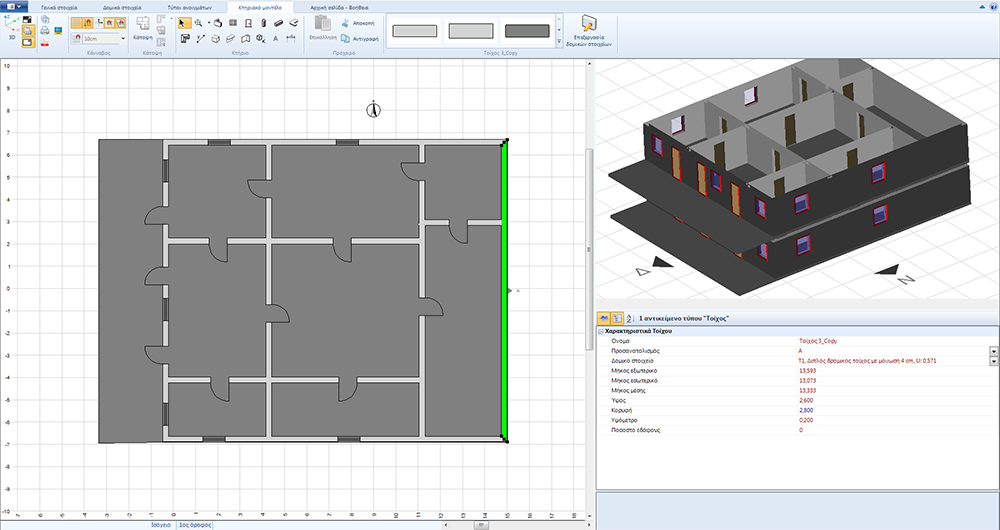The height and width of the screenshot is (530, 1000).
Task: Toggle the split view layout button
Action: point(28,43)
